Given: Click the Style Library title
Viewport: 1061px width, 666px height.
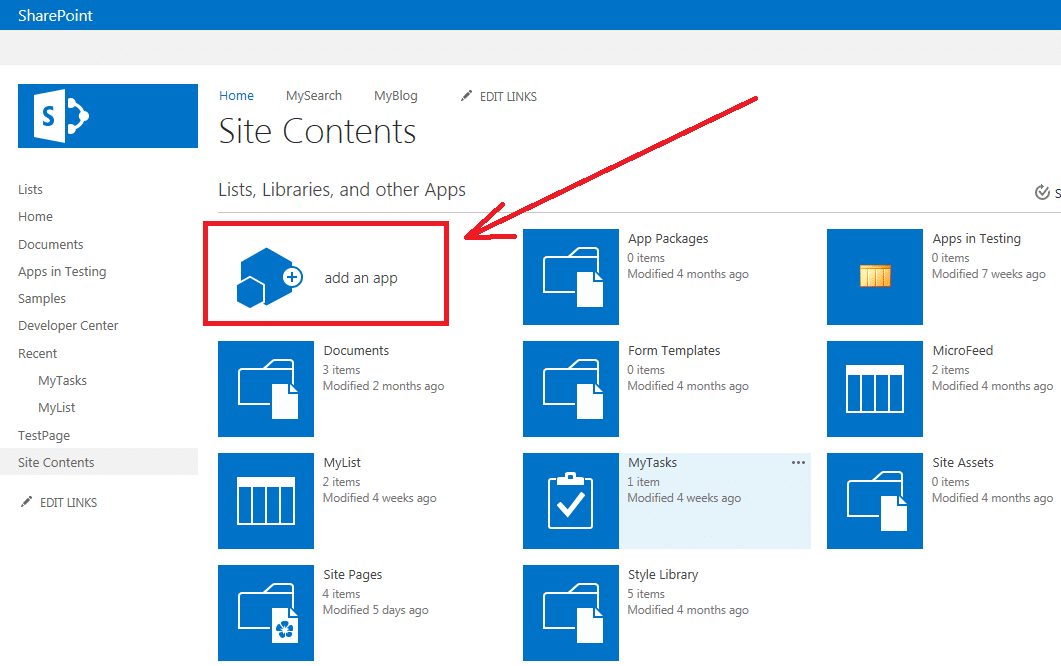Looking at the screenshot, I should point(662,575).
